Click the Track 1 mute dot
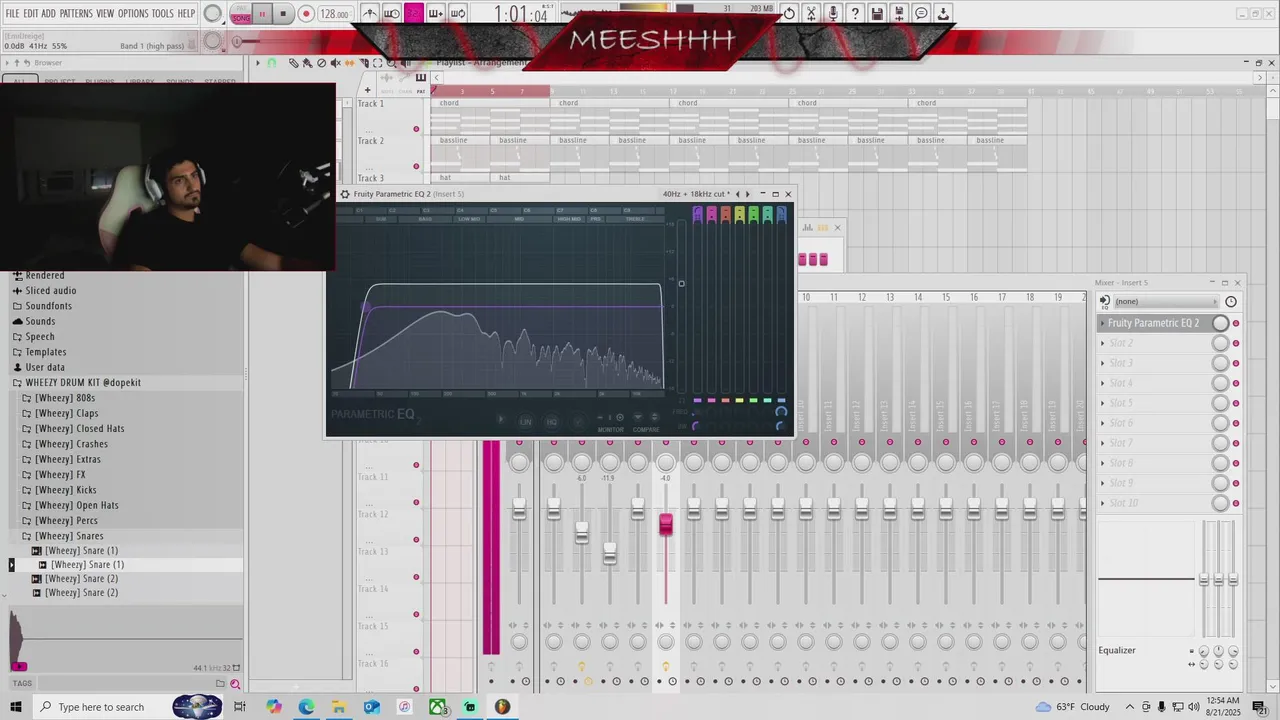Viewport: 1280px width, 720px height. tap(416, 129)
